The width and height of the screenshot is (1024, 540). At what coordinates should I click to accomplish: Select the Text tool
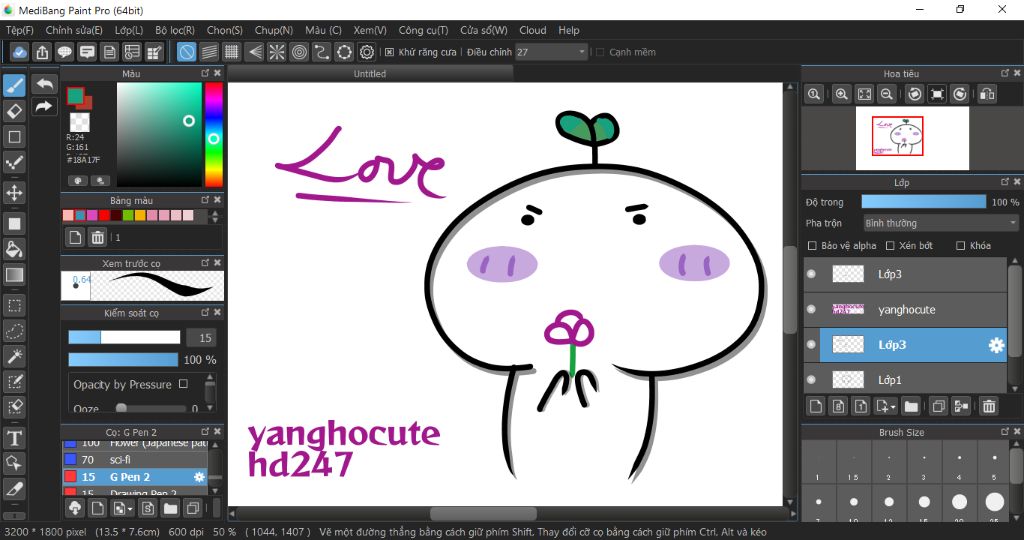(x=14, y=437)
